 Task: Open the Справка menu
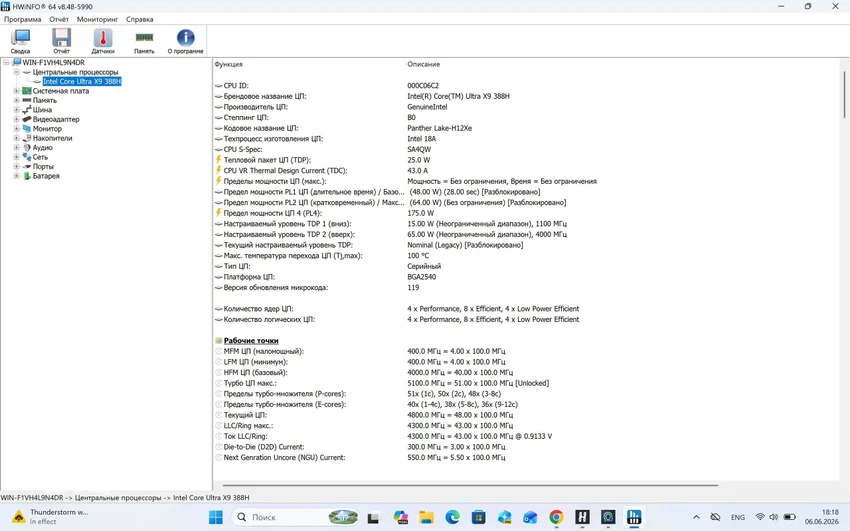[140, 19]
